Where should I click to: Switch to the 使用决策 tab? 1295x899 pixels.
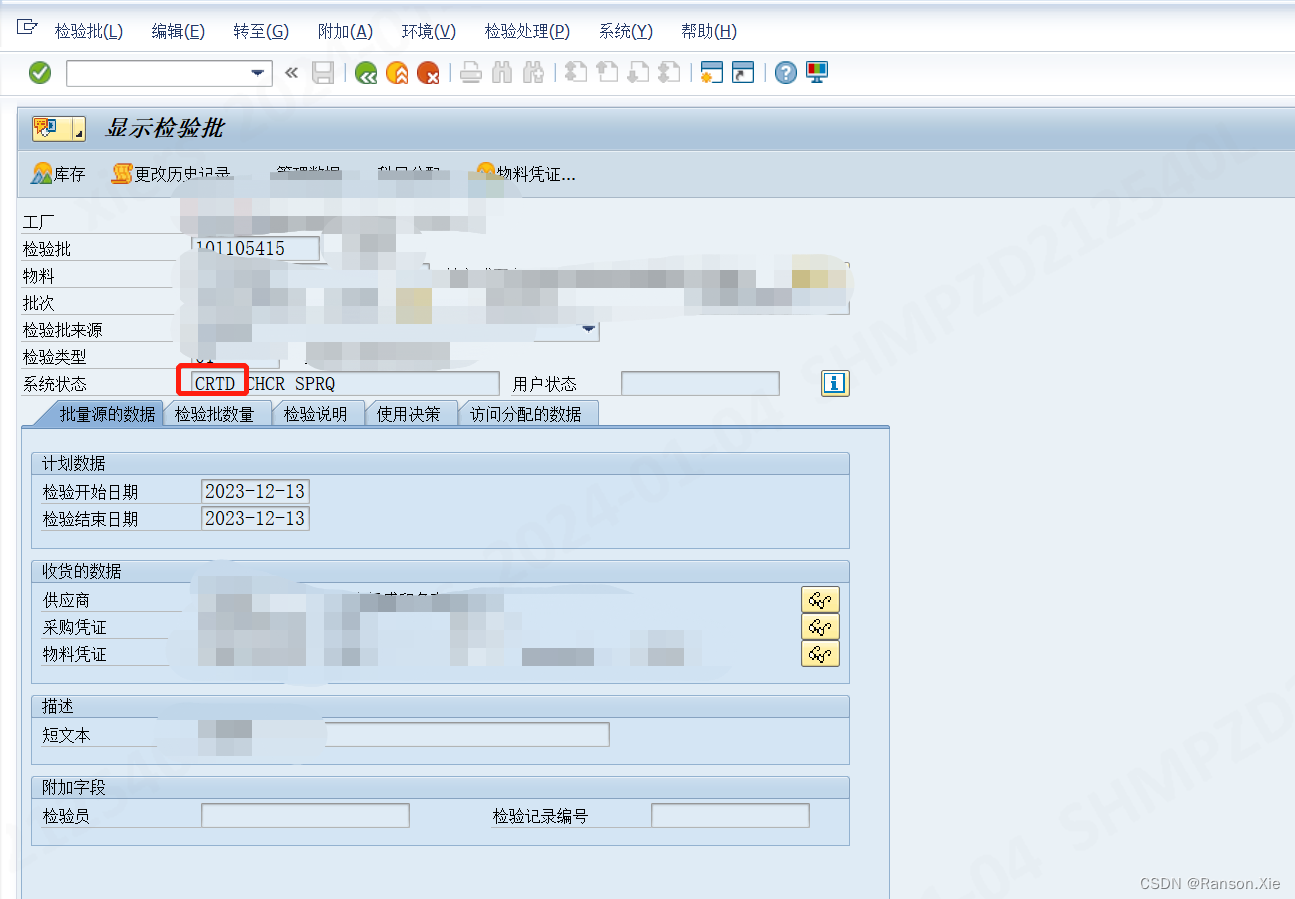click(x=408, y=414)
